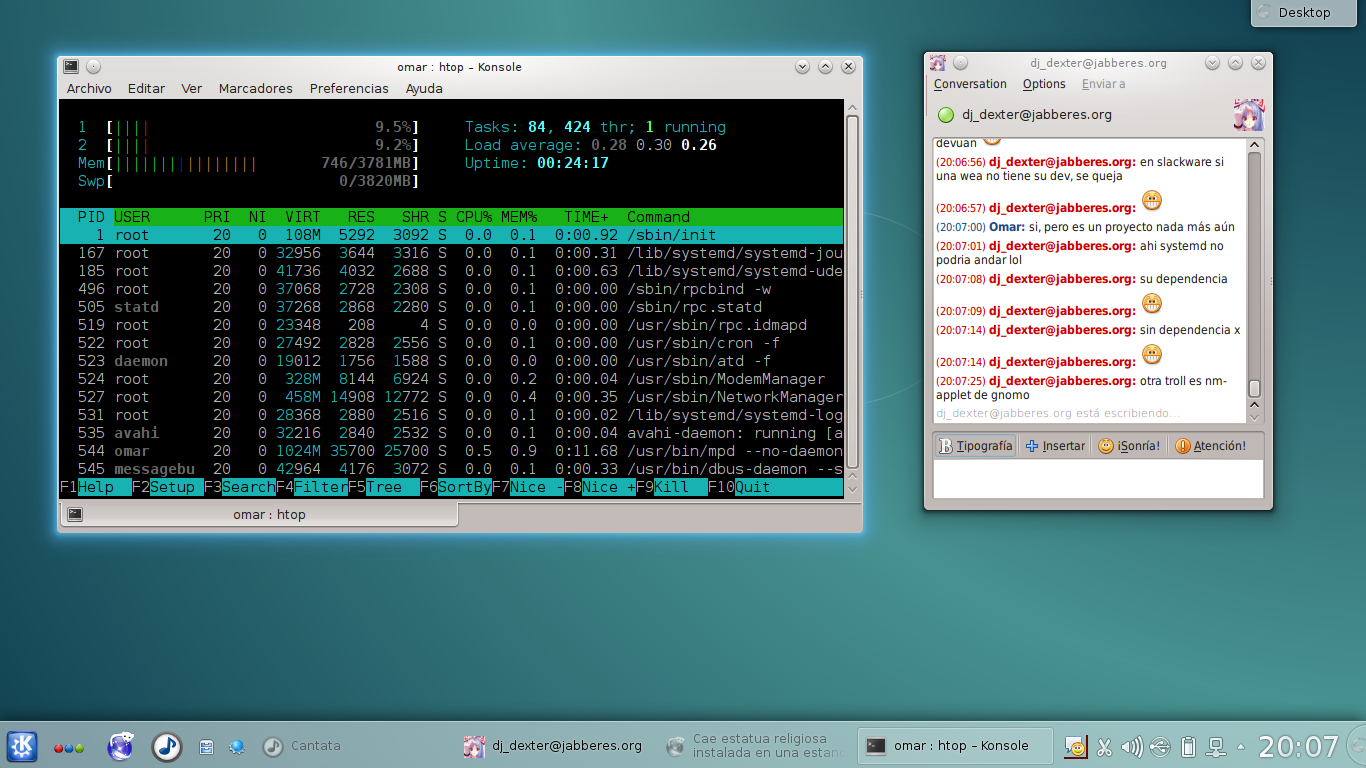
Task: Click the three-dot Activities icon in panel
Action: pyautogui.click(x=68, y=747)
